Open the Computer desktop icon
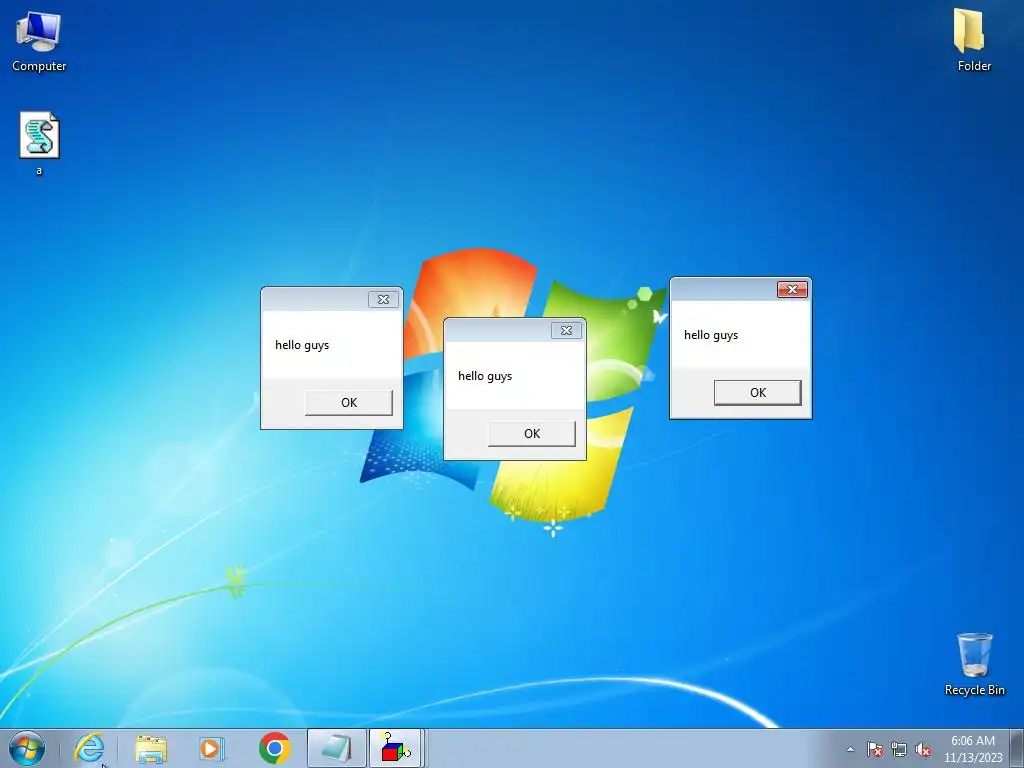Image resolution: width=1024 pixels, height=768 pixels. (x=39, y=41)
